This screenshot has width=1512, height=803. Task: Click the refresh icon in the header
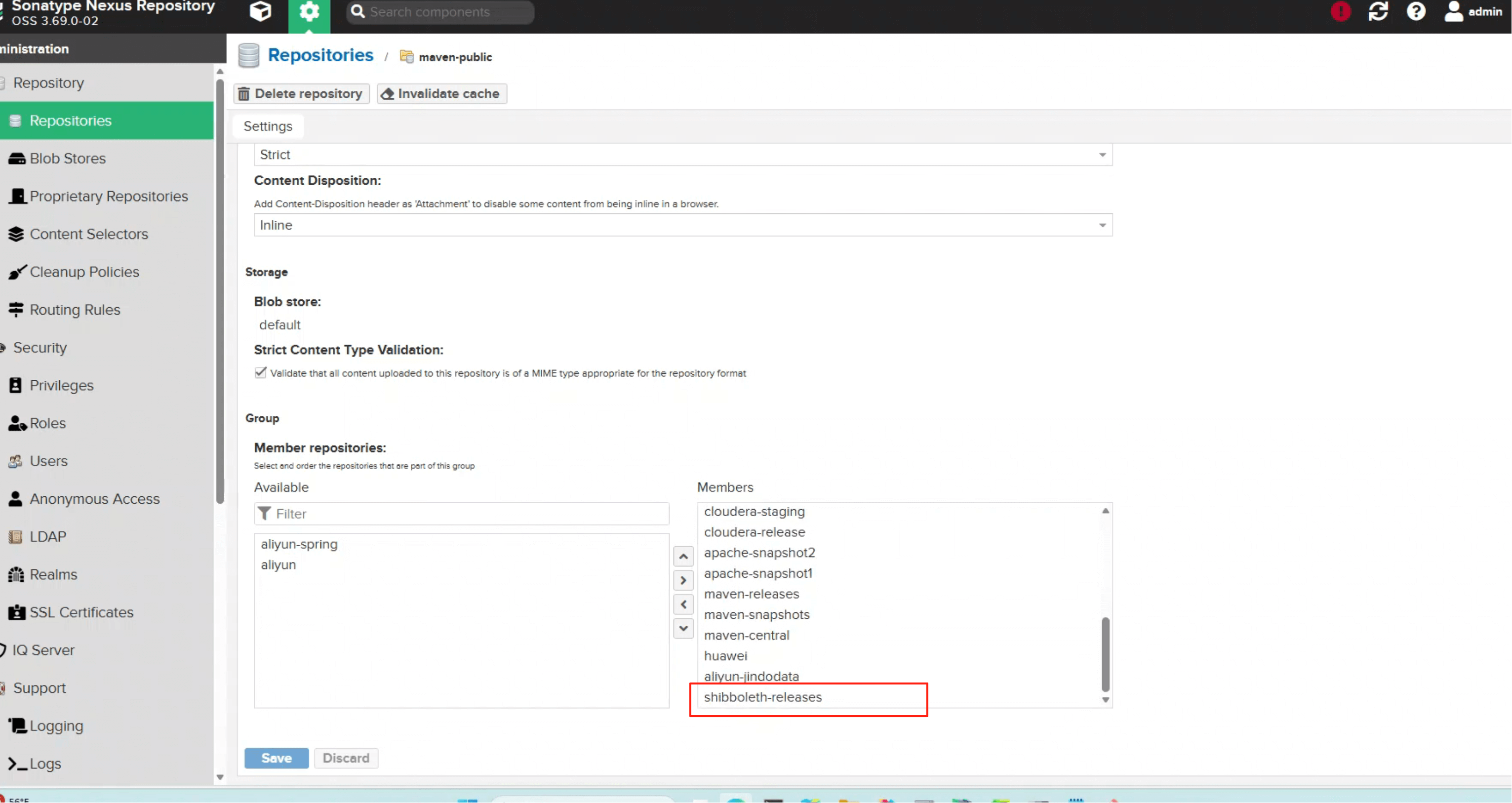pos(1378,12)
